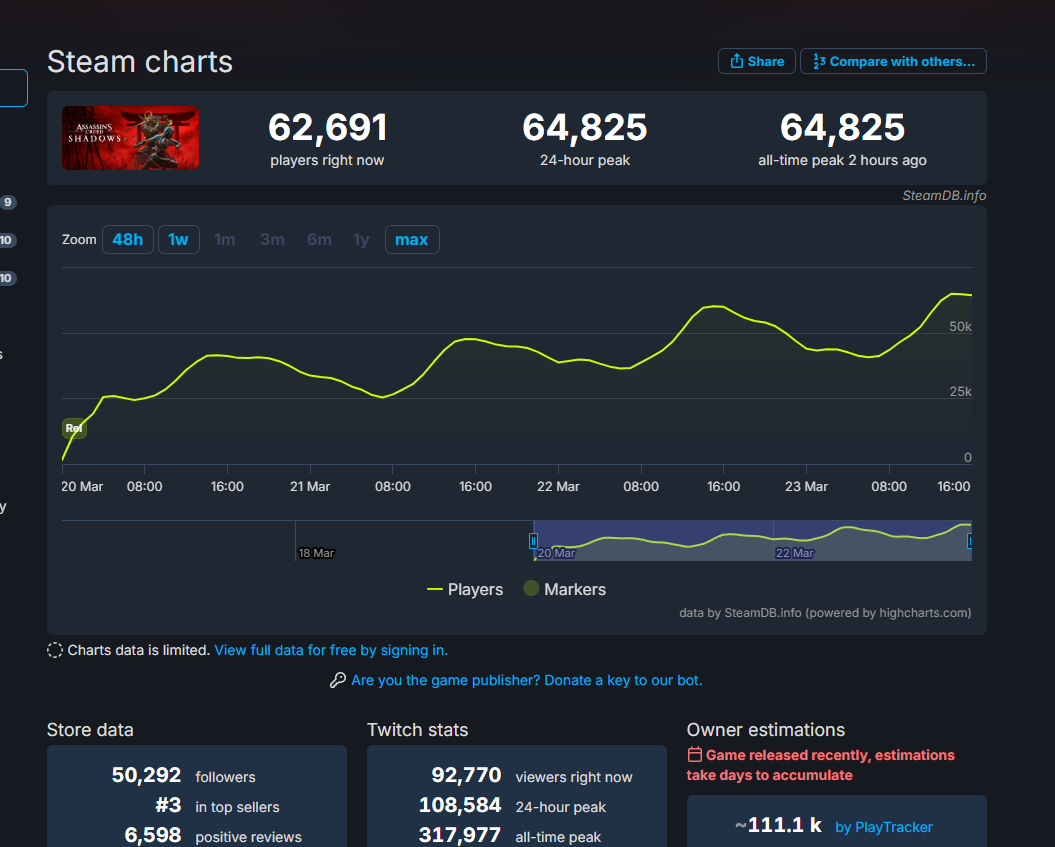Set chart zoom to 48h
This screenshot has width=1055, height=847.
tap(128, 240)
